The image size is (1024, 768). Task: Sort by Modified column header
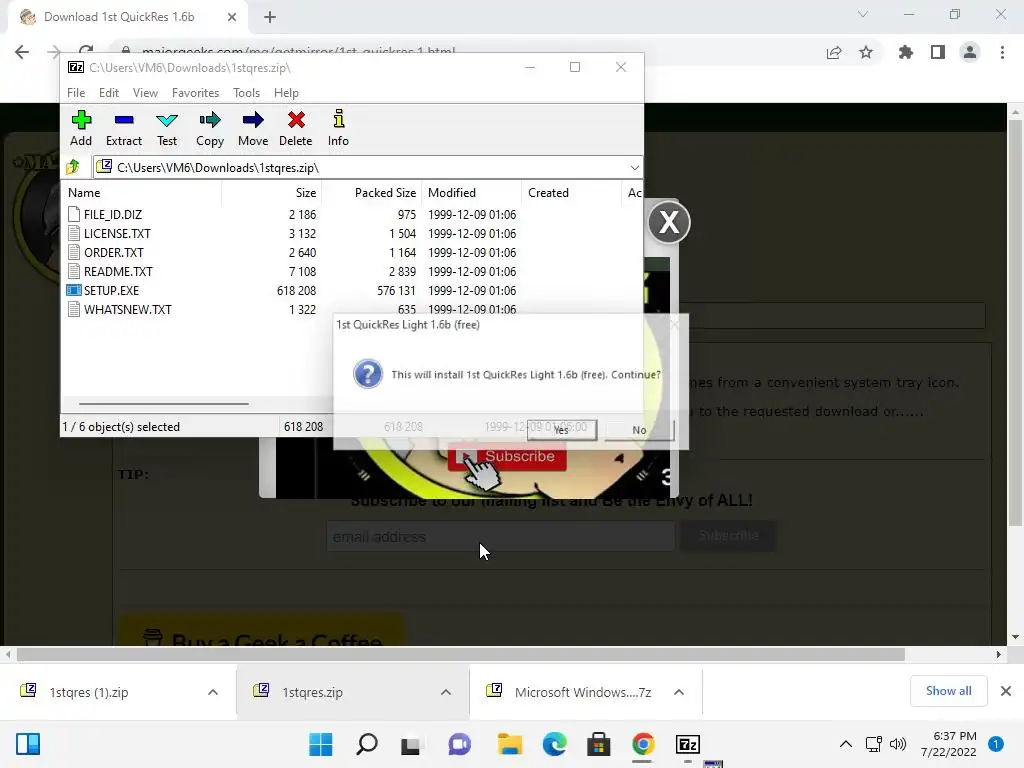click(x=472, y=193)
